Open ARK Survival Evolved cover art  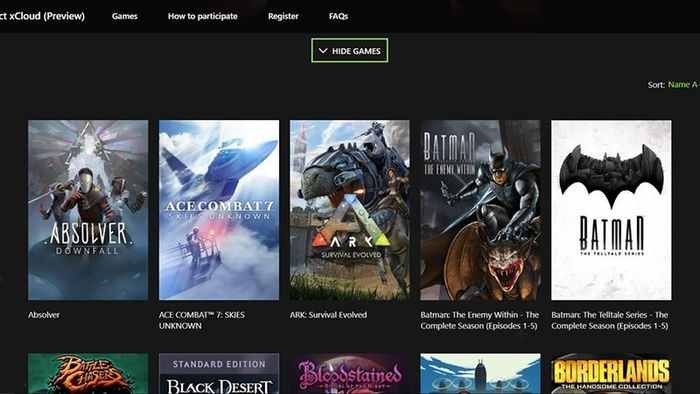(x=350, y=210)
